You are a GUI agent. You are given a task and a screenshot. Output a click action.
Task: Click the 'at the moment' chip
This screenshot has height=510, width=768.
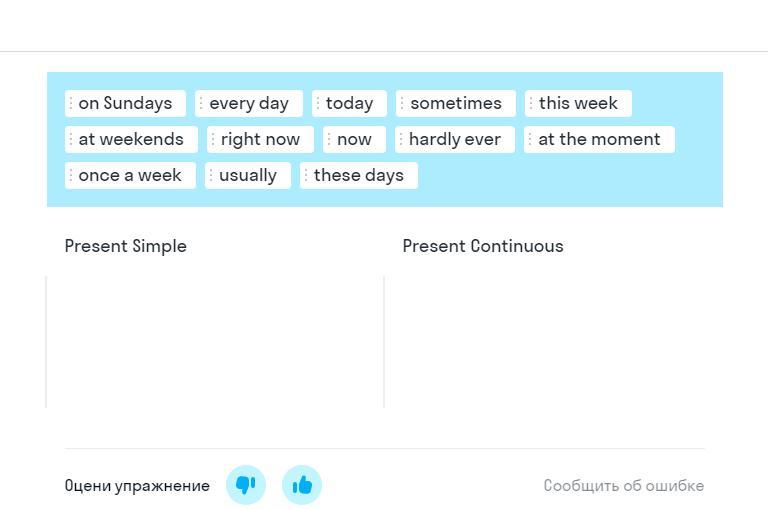[x=599, y=139]
